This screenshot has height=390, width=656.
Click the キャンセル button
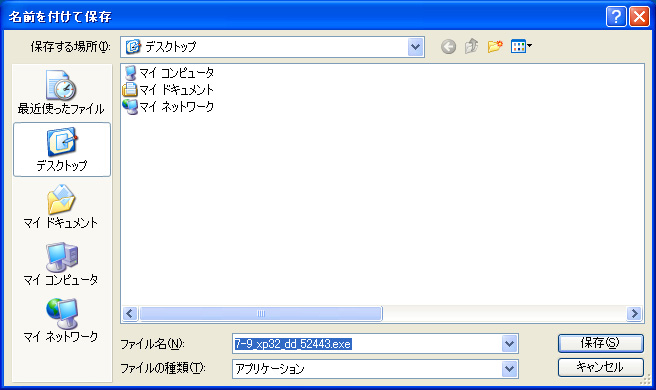point(600,367)
